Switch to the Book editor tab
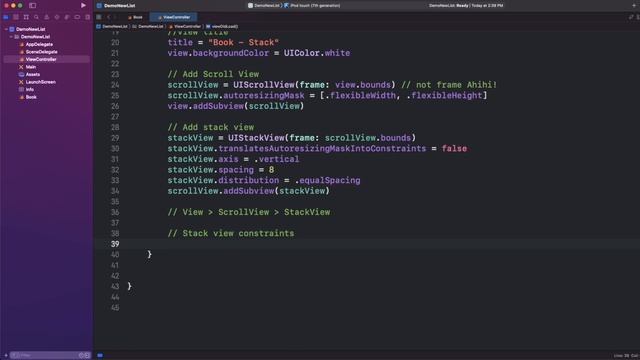Viewport: 640px width, 360px height. [x=136, y=17]
